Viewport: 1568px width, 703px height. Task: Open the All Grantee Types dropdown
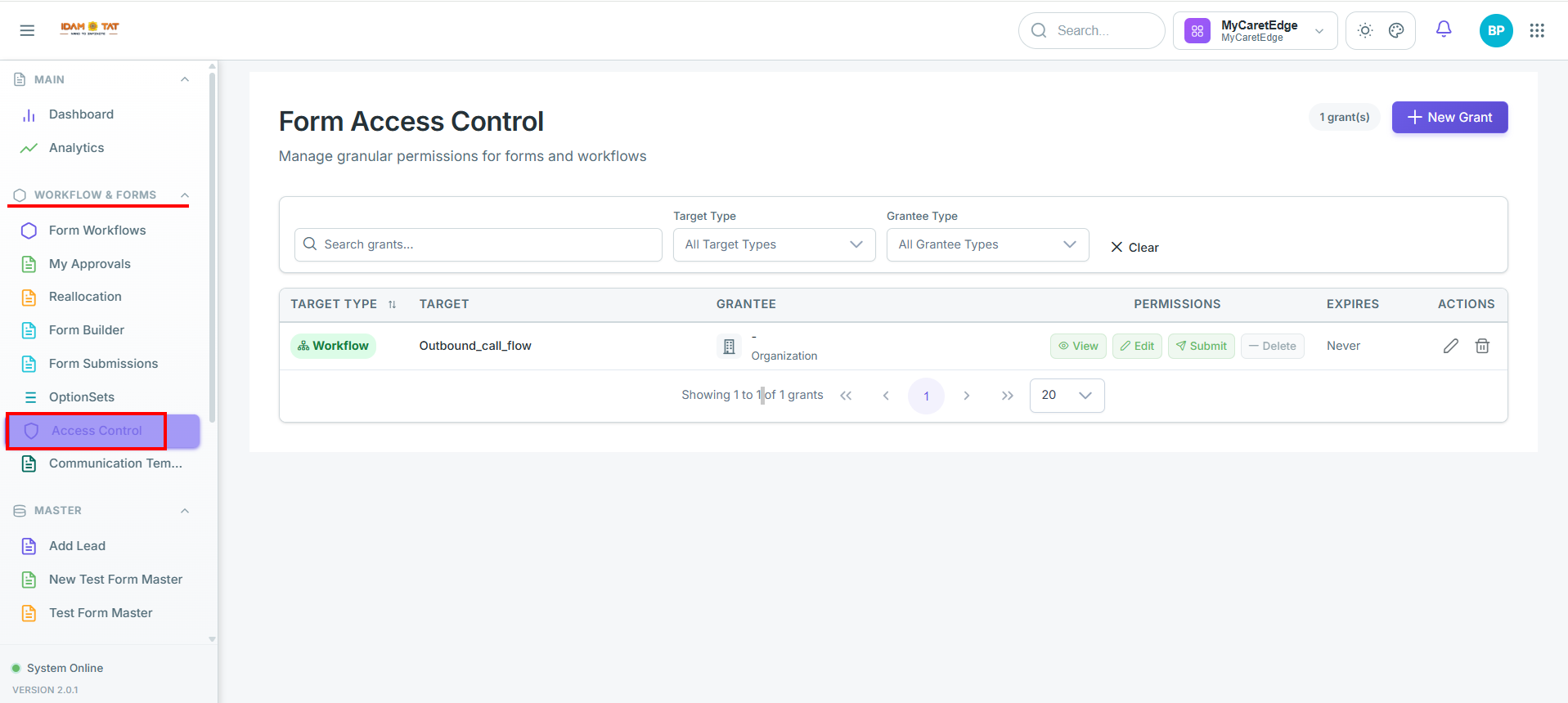(x=987, y=244)
